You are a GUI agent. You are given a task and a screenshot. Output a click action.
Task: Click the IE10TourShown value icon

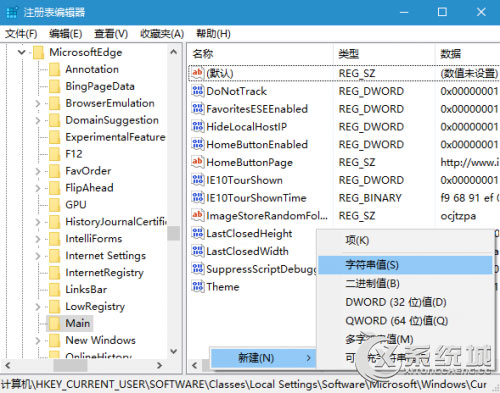pyautogui.click(x=197, y=180)
